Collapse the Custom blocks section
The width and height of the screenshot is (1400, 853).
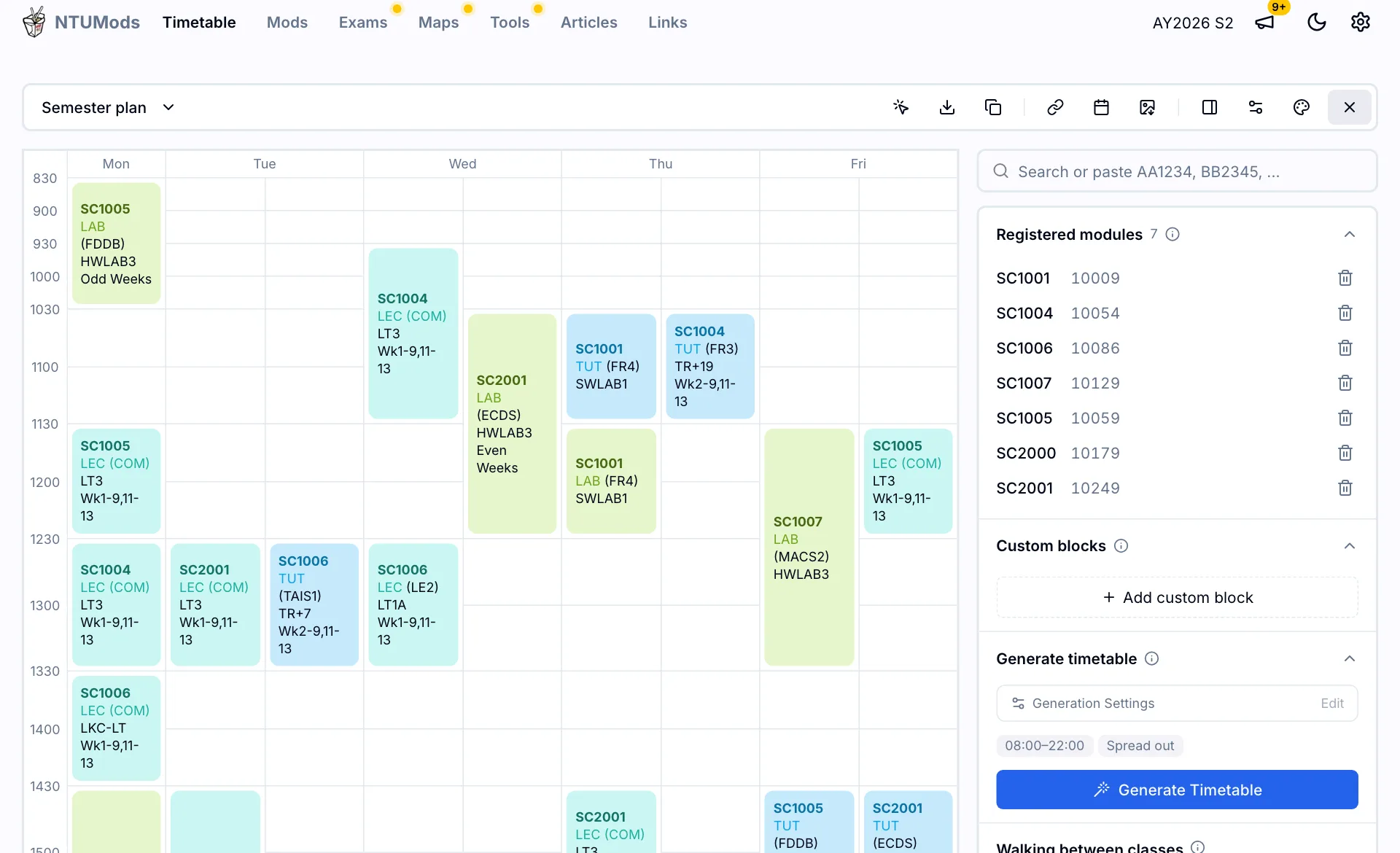(x=1350, y=546)
